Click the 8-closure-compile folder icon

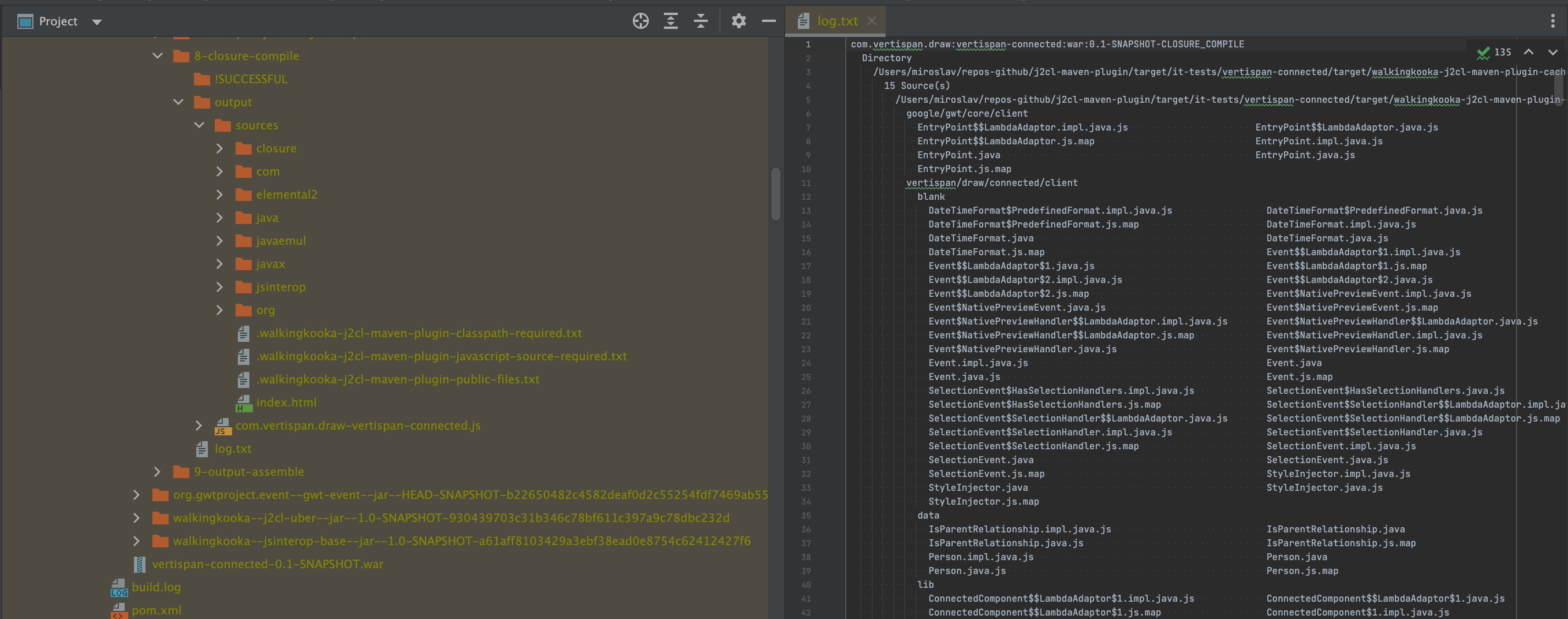[181, 56]
